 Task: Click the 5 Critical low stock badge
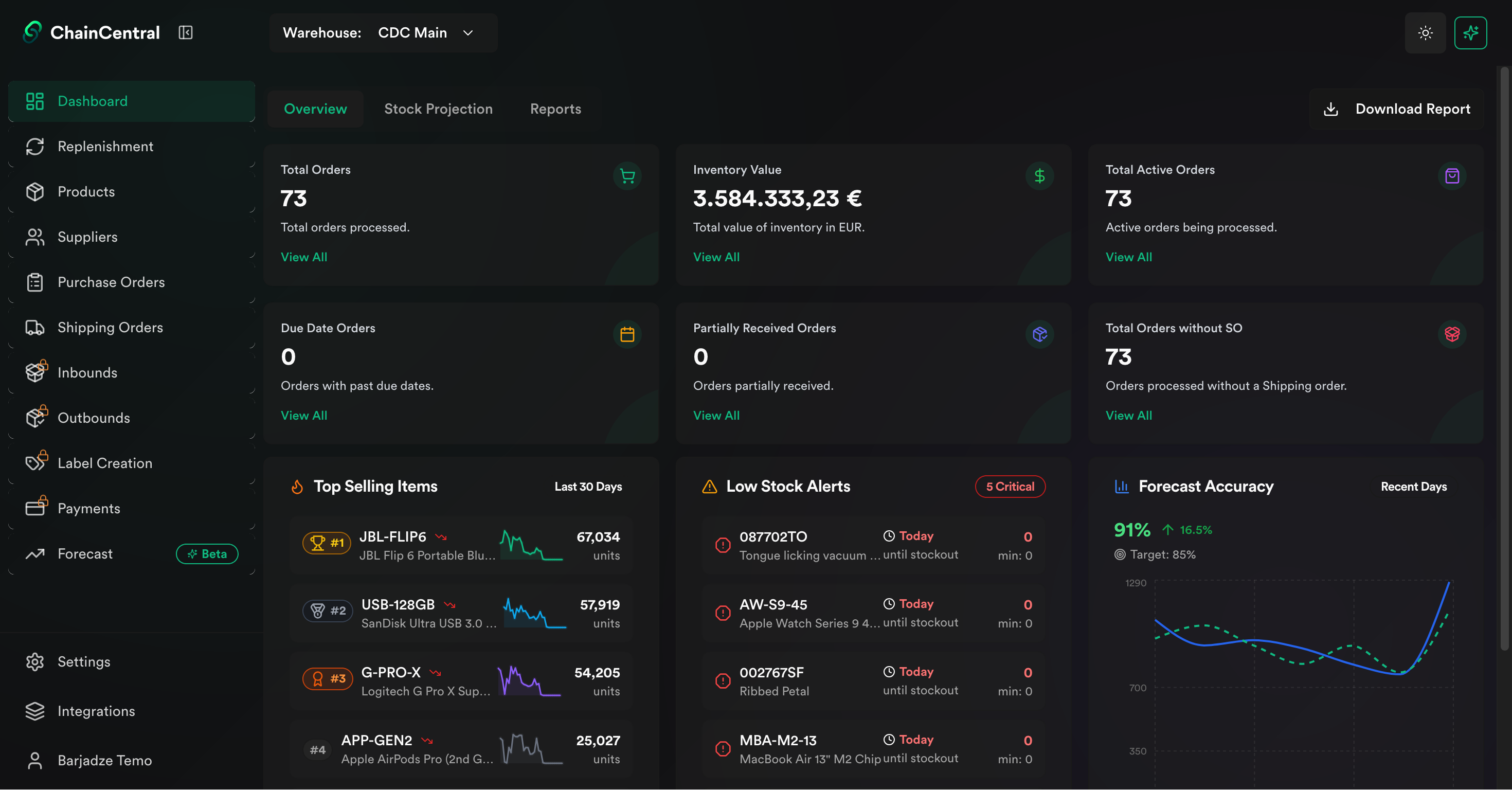[1010, 486]
